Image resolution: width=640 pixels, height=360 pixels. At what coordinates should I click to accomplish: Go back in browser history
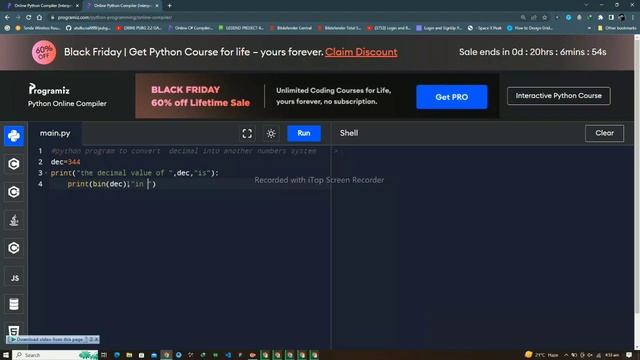point(7,18)
